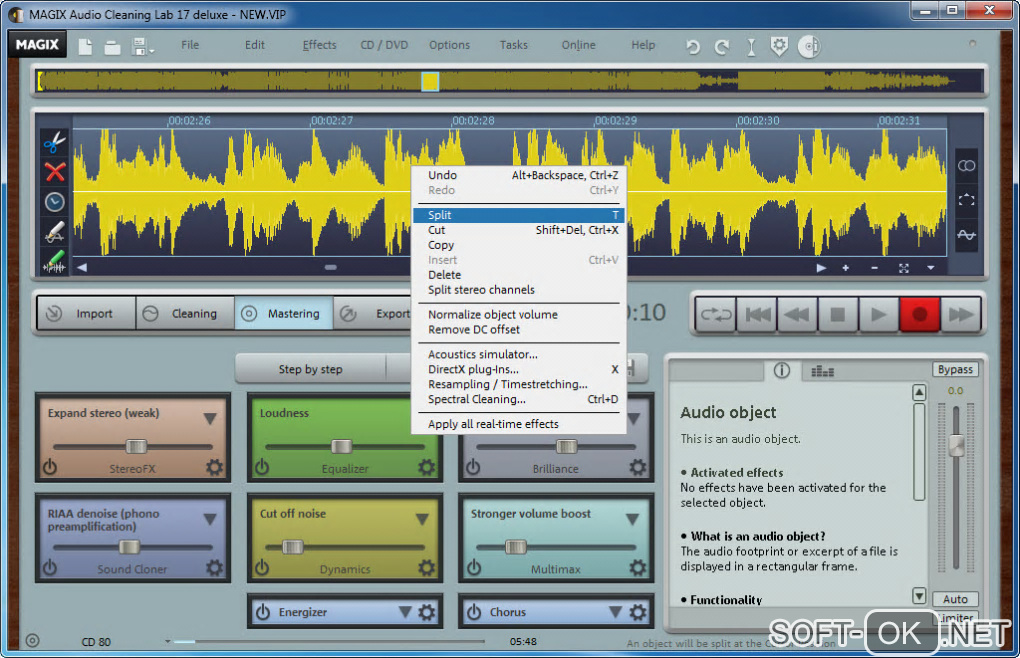Open Stronger volume boost preset dropdown
The image size is (1020, 658).
633,519
